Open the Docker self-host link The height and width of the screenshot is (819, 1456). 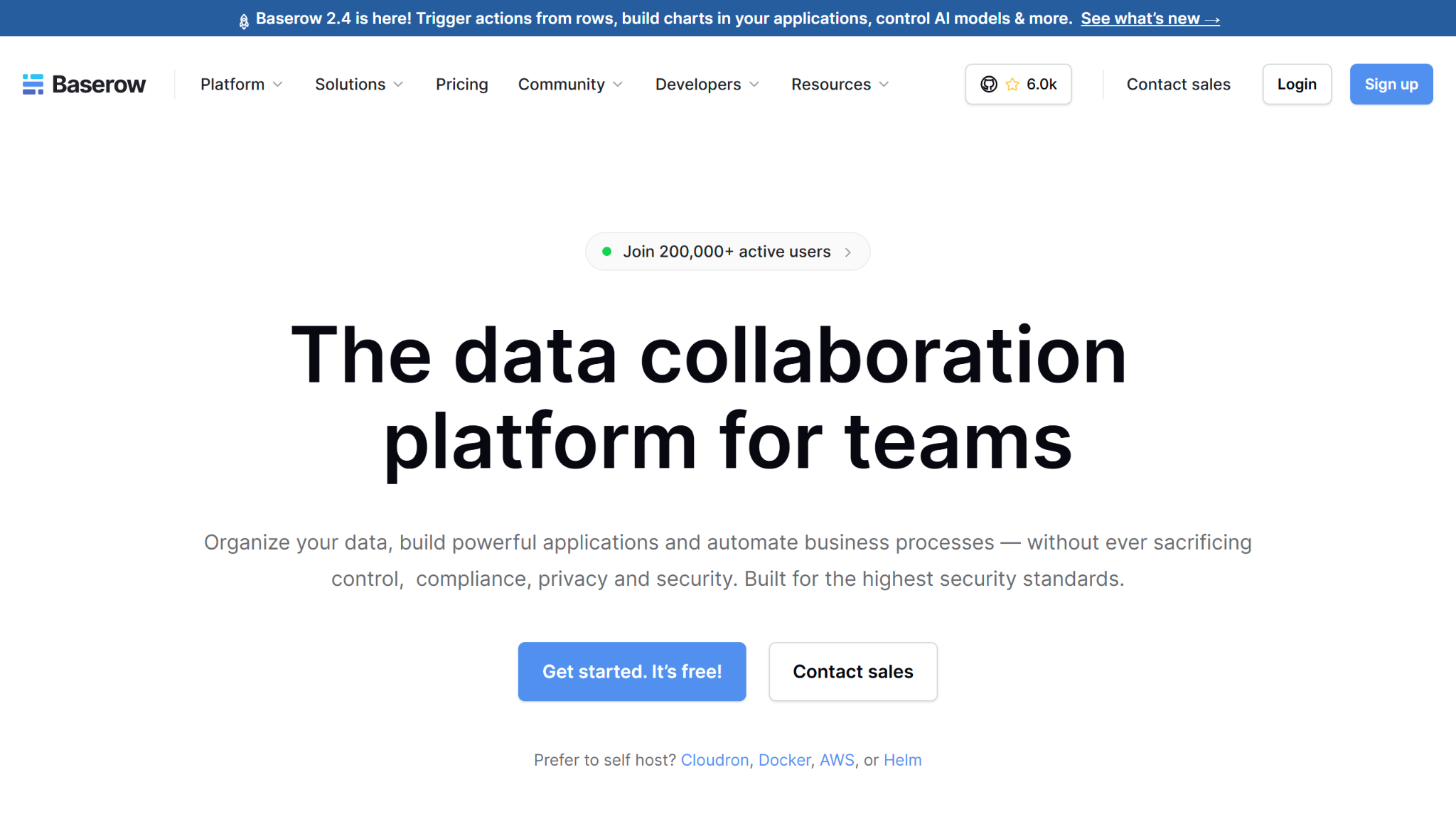click(784, 760)
